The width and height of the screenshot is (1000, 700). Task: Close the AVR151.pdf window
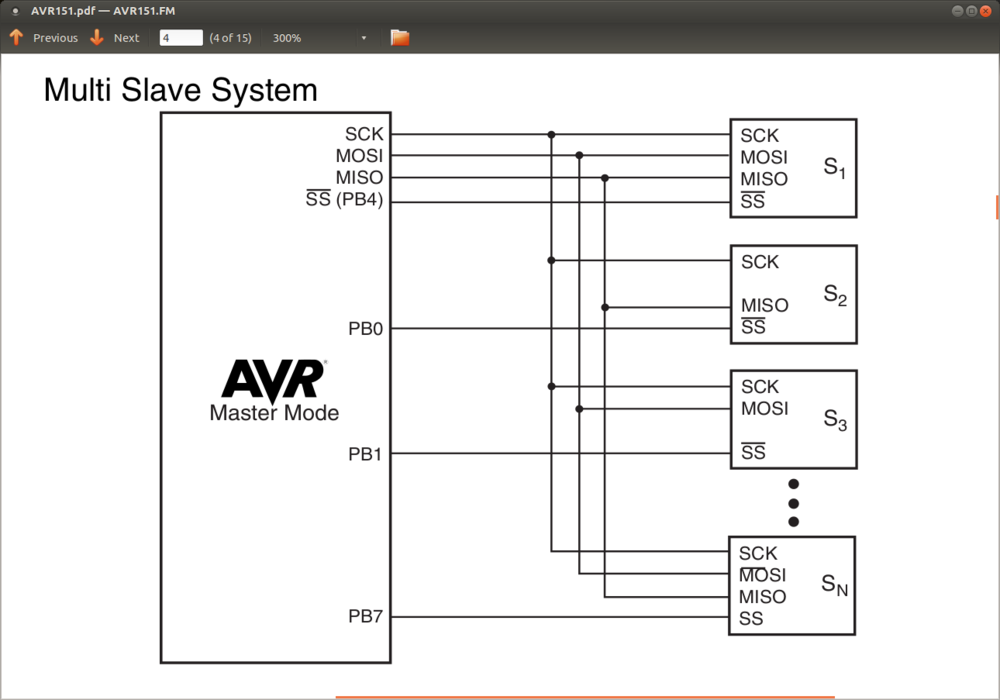pos(986,9)
